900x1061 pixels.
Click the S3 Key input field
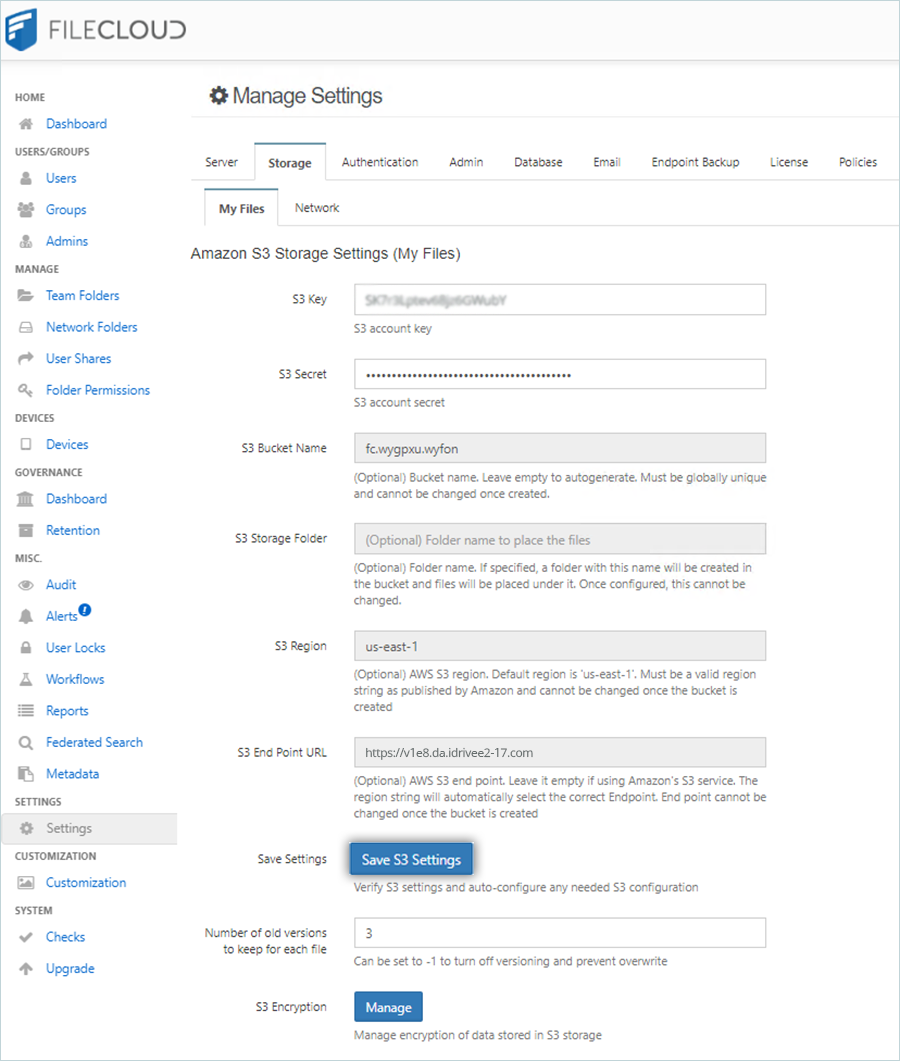pyautogui.click(x=560, y=300)
